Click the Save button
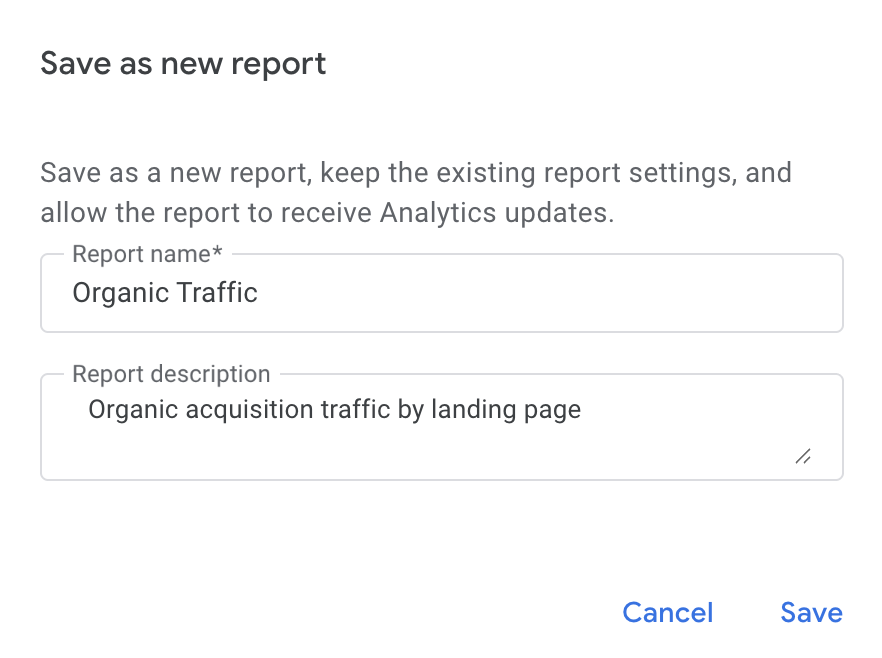This screenshot has height=658, width=882. pos(811,612)
